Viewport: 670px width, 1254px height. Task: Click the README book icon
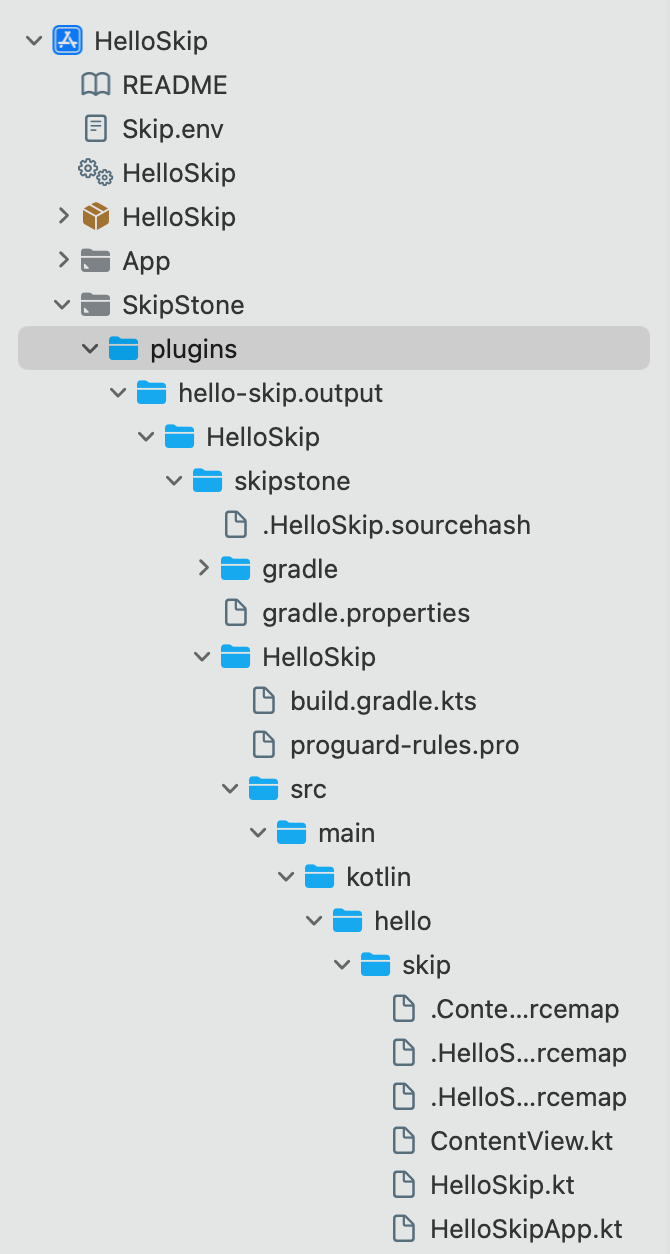click(x=96, y=85)
